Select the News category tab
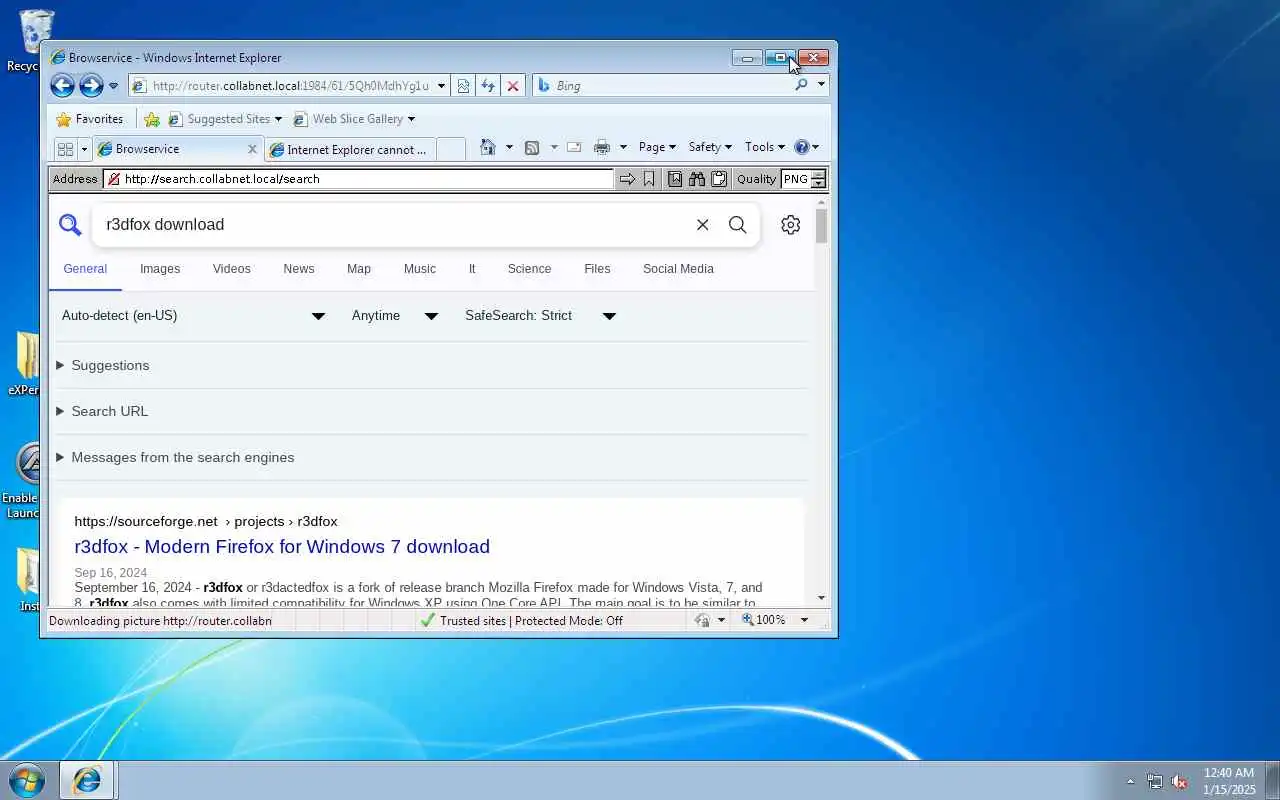This screenshot has width=1280, height=800. (299, 269)
